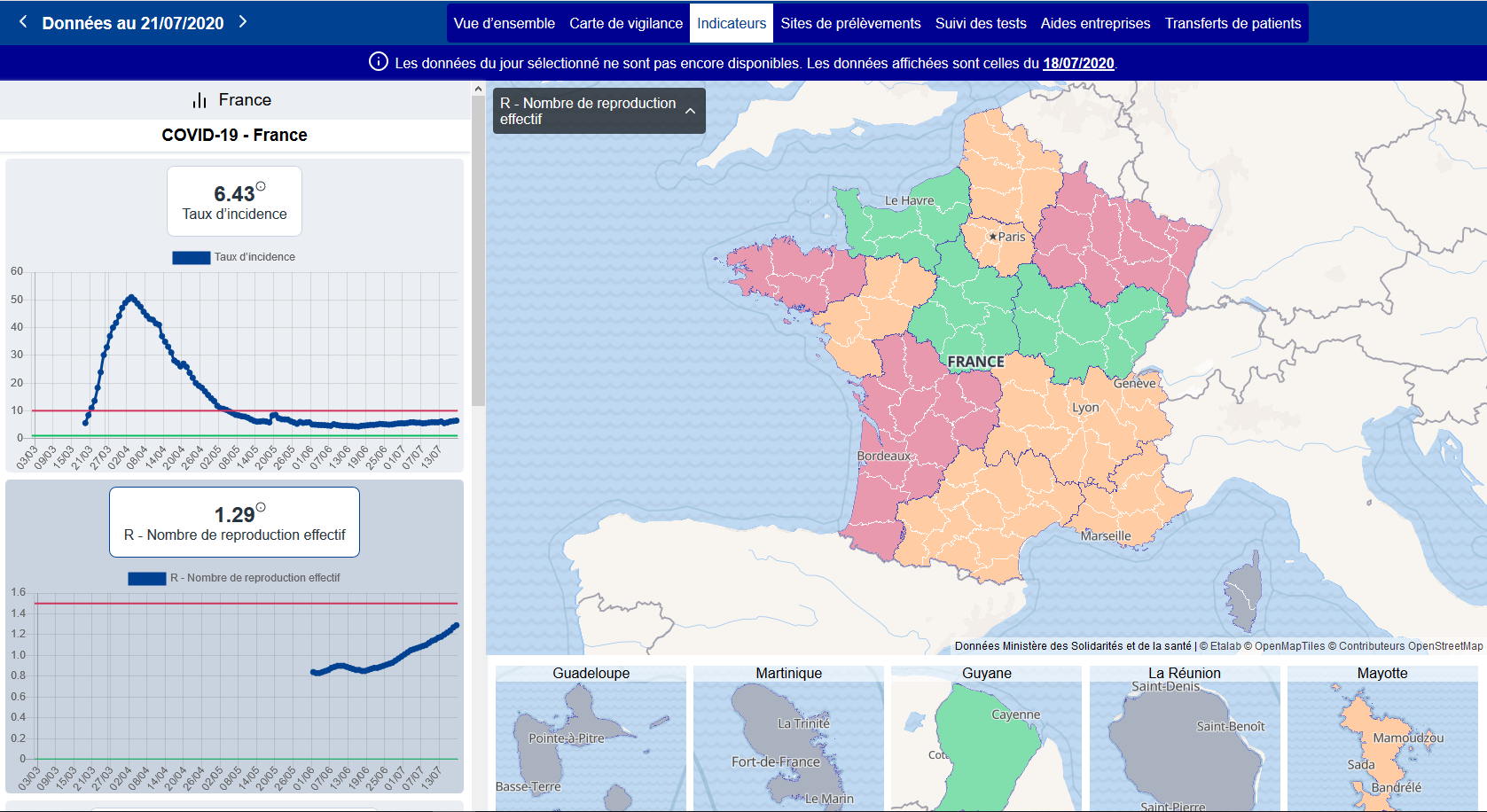This screenshot has width=1487, height=812.
Task: Go to next date with right chevron
Action: [243, 21]
